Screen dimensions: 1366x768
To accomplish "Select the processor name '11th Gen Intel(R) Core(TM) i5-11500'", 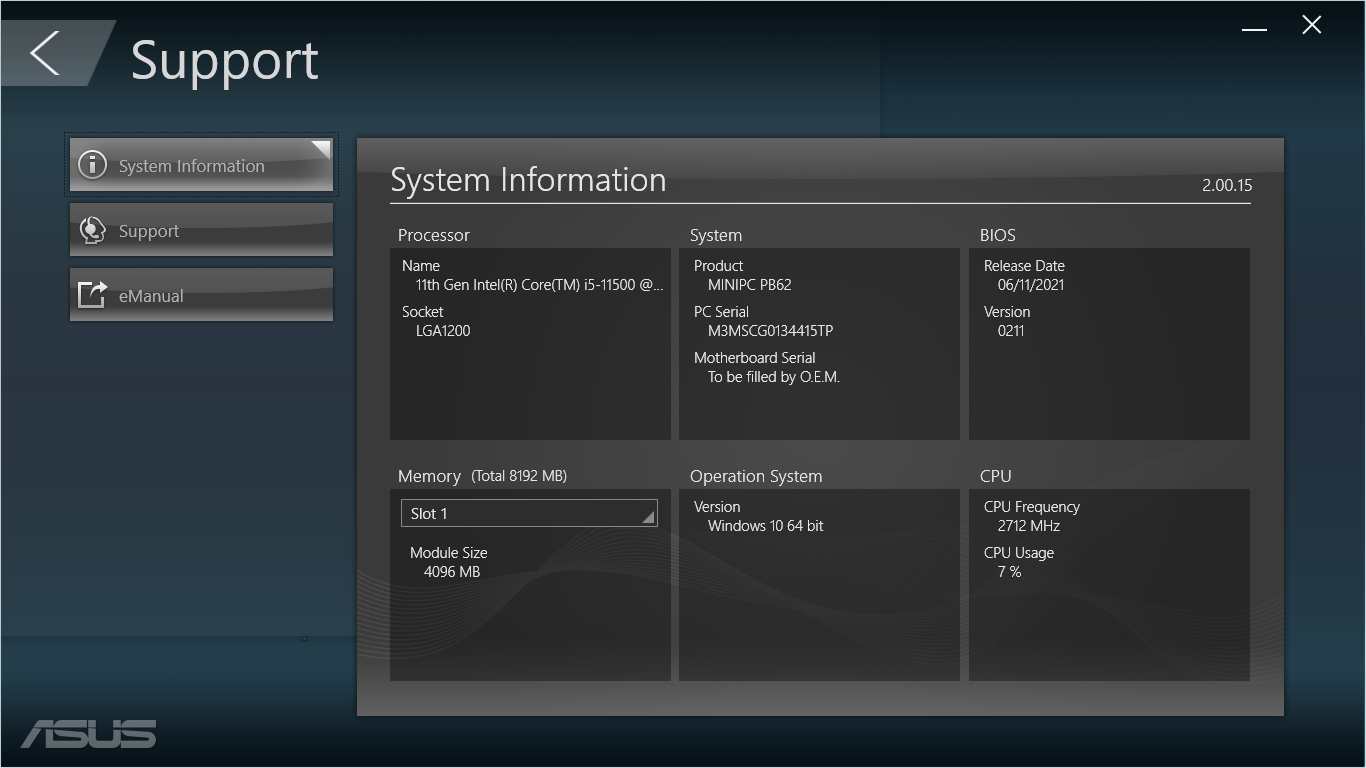I will click(540, 285).
